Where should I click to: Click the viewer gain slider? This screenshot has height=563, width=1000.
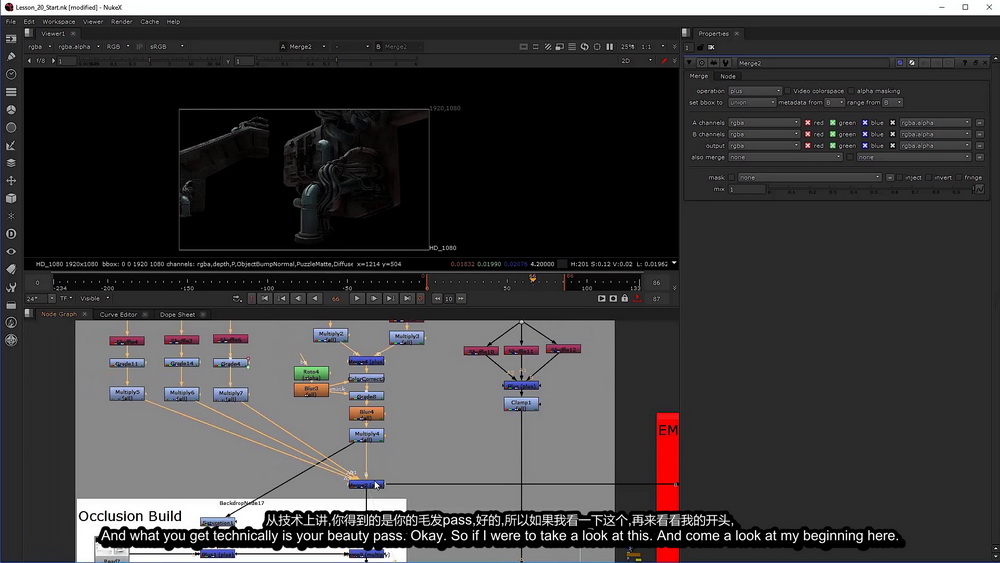pos(149,61)
